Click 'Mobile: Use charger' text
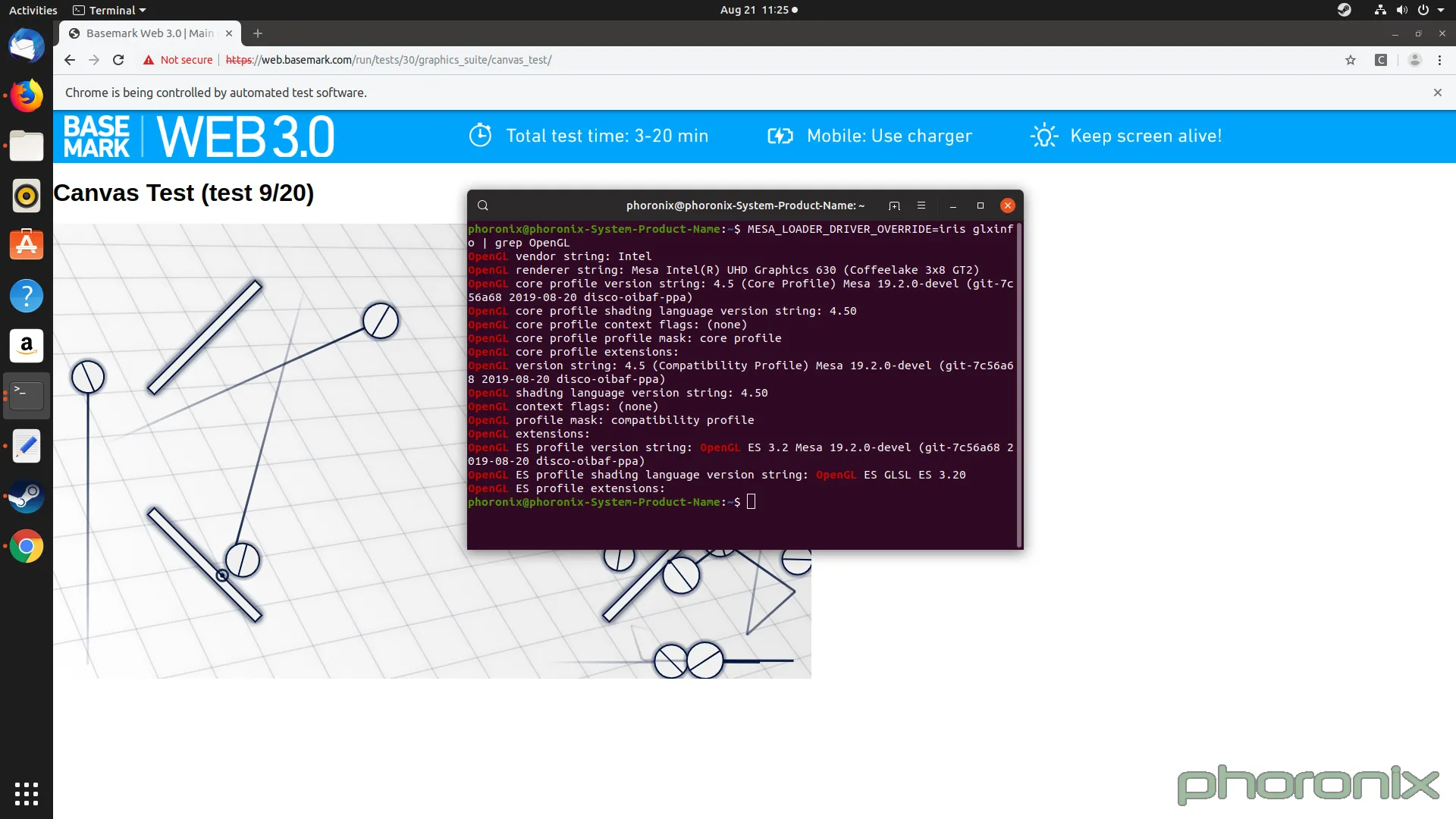The image size is (1456, 819). [889, 136]
